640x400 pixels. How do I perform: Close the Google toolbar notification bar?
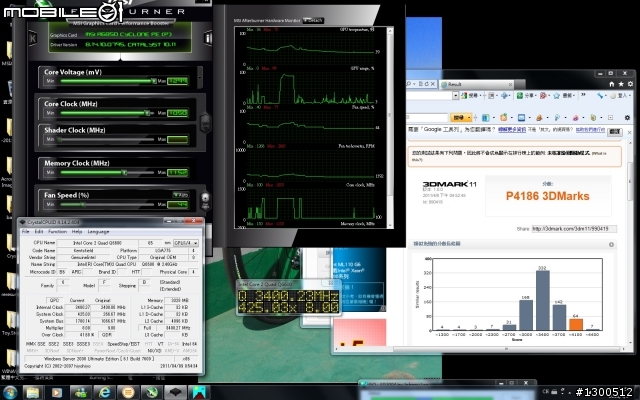coord(629,132)
